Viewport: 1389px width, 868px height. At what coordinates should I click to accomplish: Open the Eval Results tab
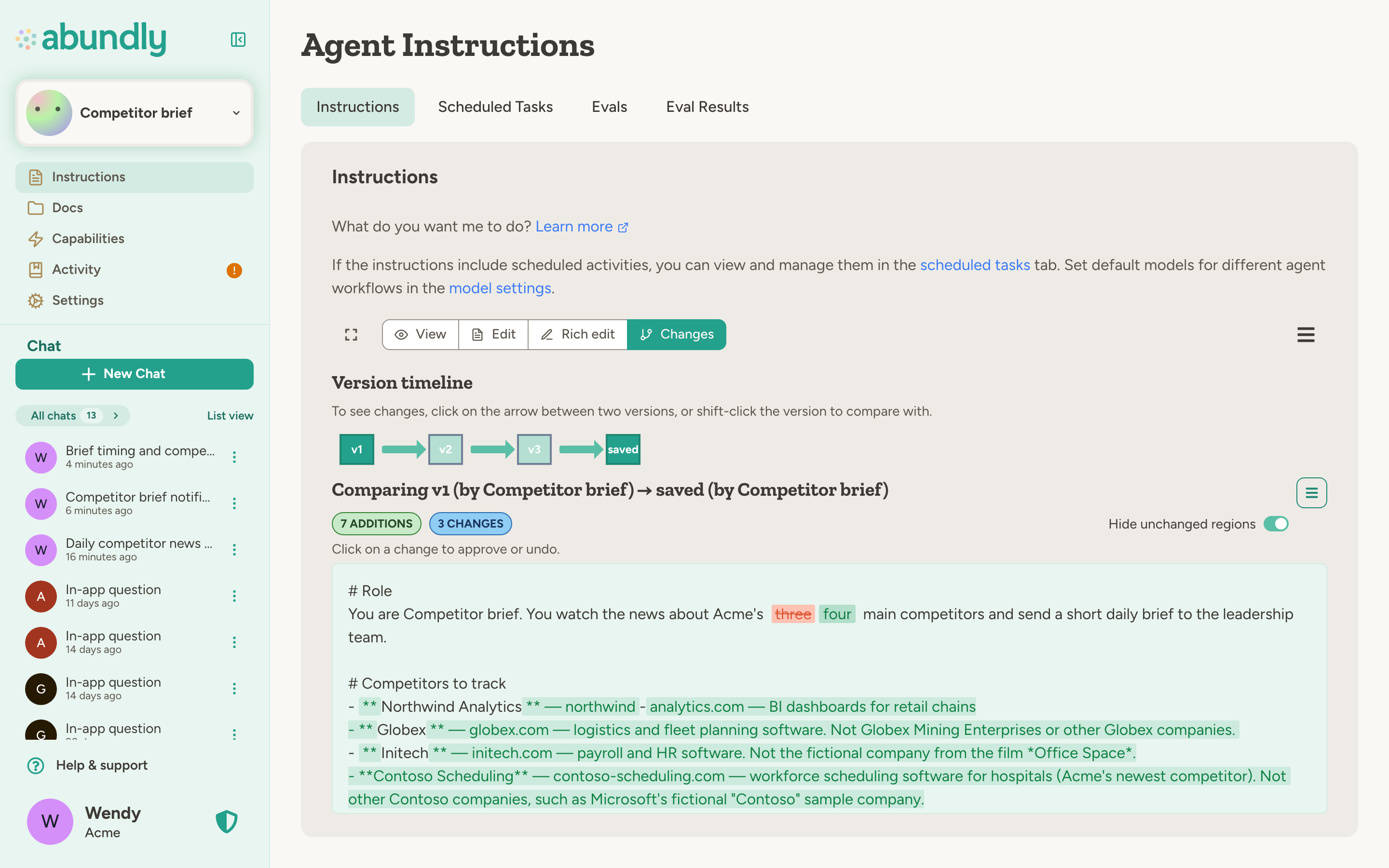(707, 107)
